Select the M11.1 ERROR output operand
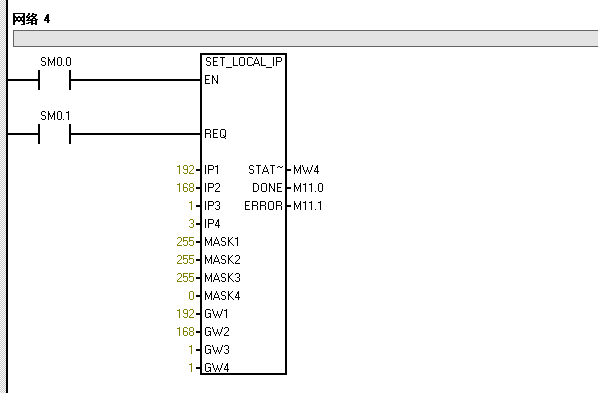 click(x=308, y=206)
